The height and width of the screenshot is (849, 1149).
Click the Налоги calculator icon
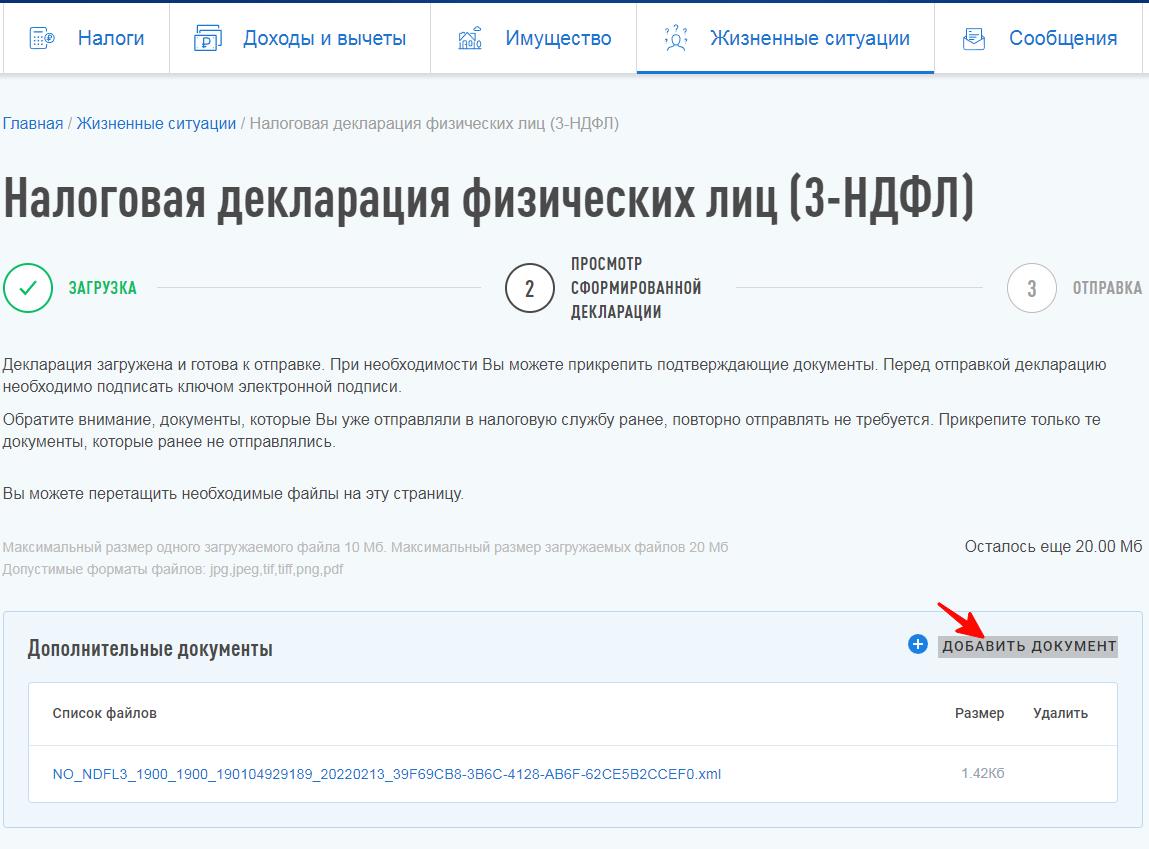coord(42,39)
